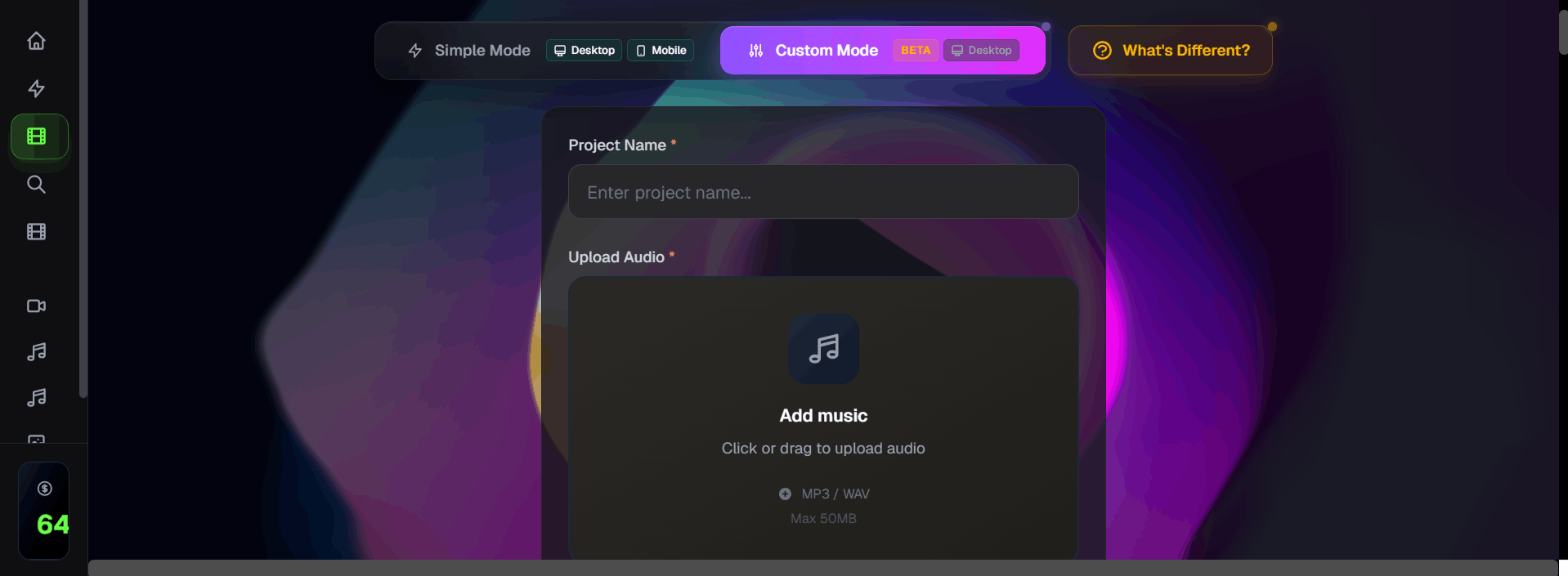The width and height of the screenshot is (1568, 576).
Task: Click the Desktop badge inside Custom Mode
Action: coord(981,51)
